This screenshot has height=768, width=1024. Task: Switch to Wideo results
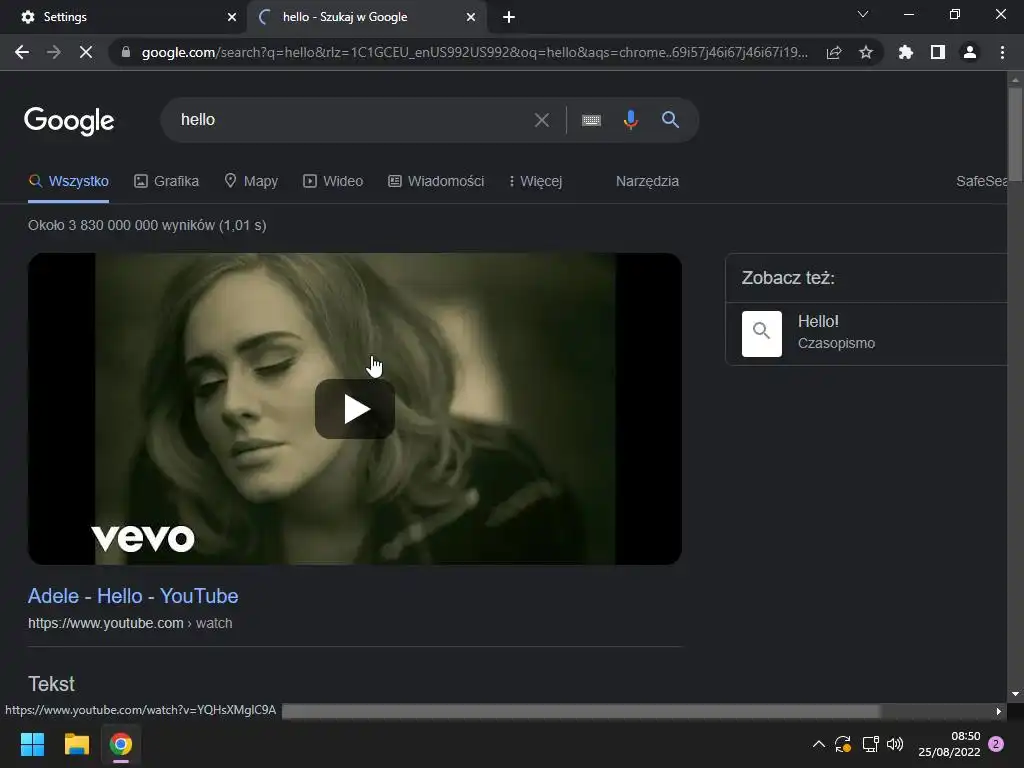pyautogui.click(x=333, y=181)
